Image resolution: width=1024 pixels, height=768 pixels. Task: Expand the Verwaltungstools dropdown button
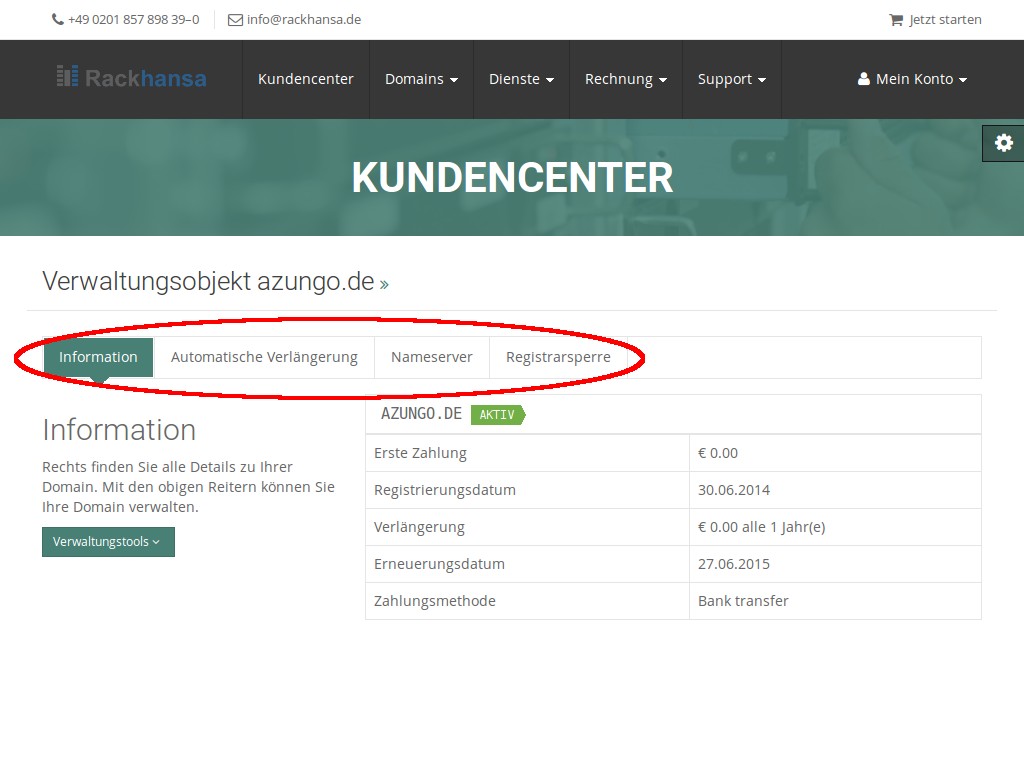tap(108, 542)
